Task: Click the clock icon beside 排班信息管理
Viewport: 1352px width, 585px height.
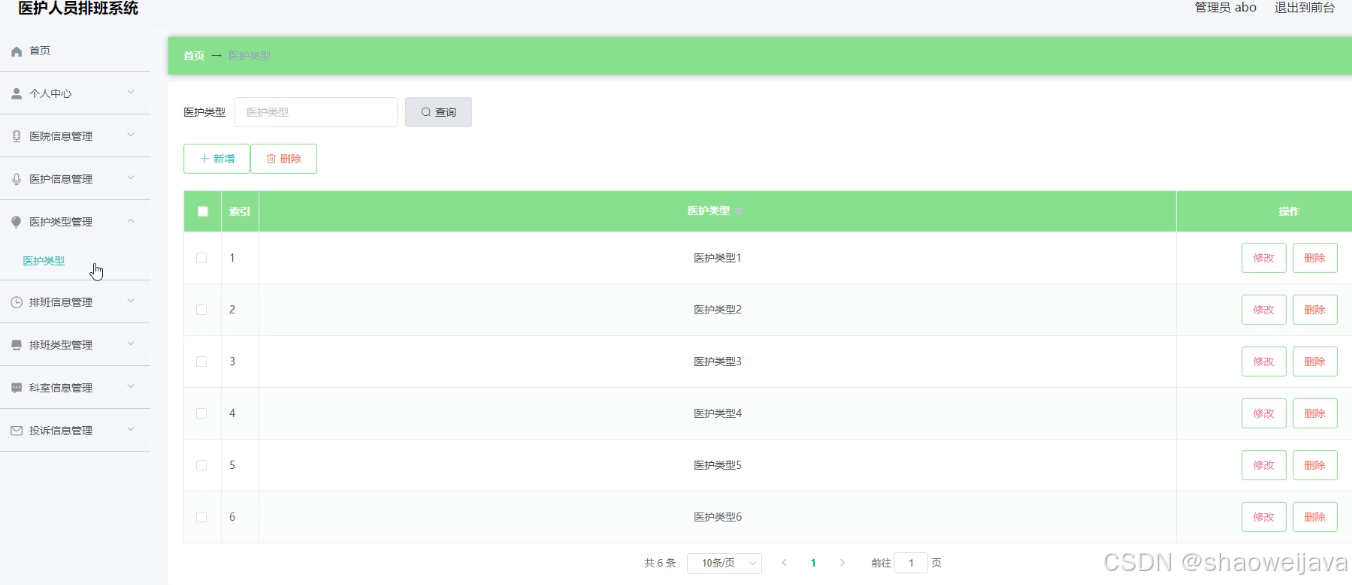Action: tap(16, 302)
